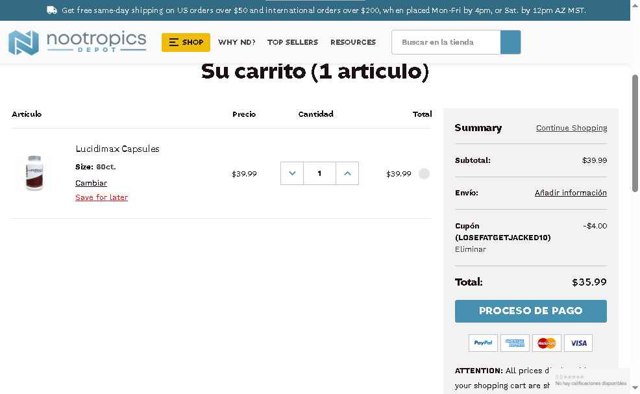Click the free shipping banner text
Screen dimensions: 640x394
[324, 10]
